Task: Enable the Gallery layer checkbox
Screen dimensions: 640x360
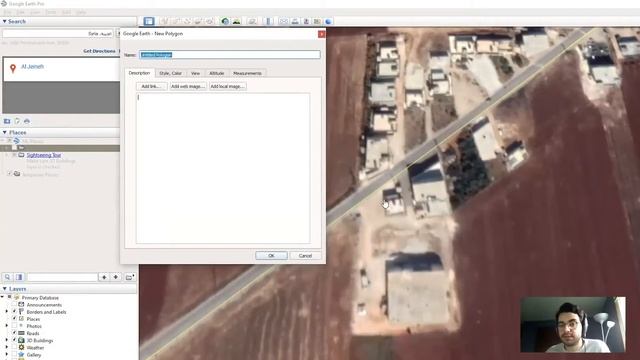Action: [x=14, y=355]
